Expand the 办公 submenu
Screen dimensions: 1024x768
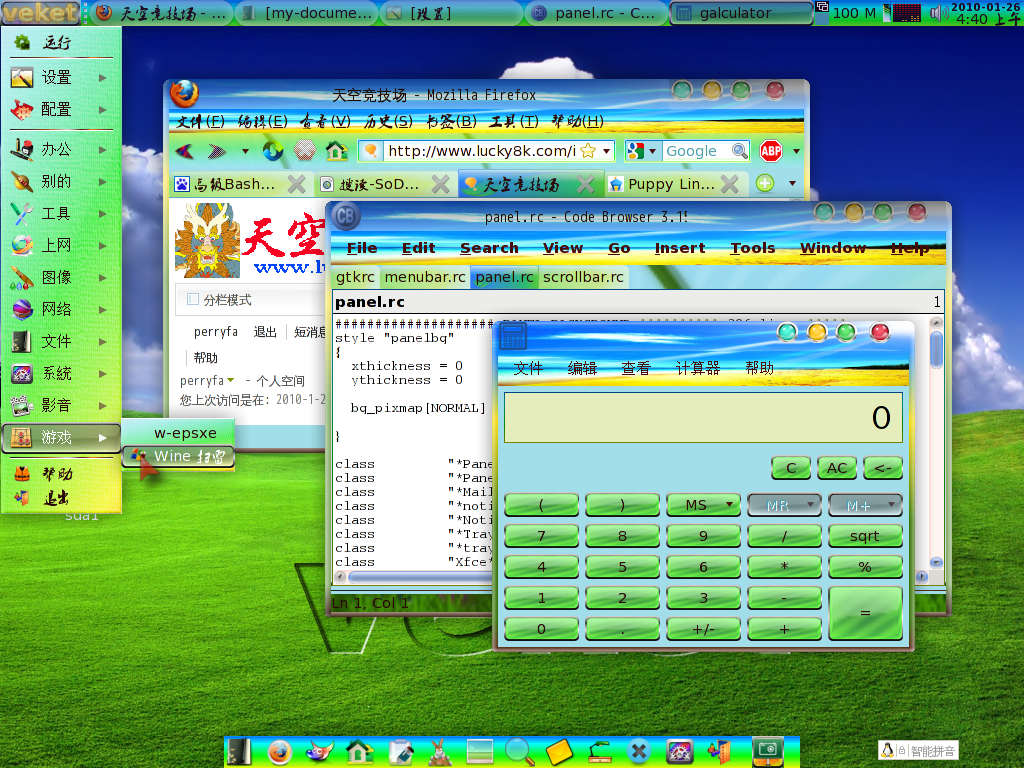[61, 149]
